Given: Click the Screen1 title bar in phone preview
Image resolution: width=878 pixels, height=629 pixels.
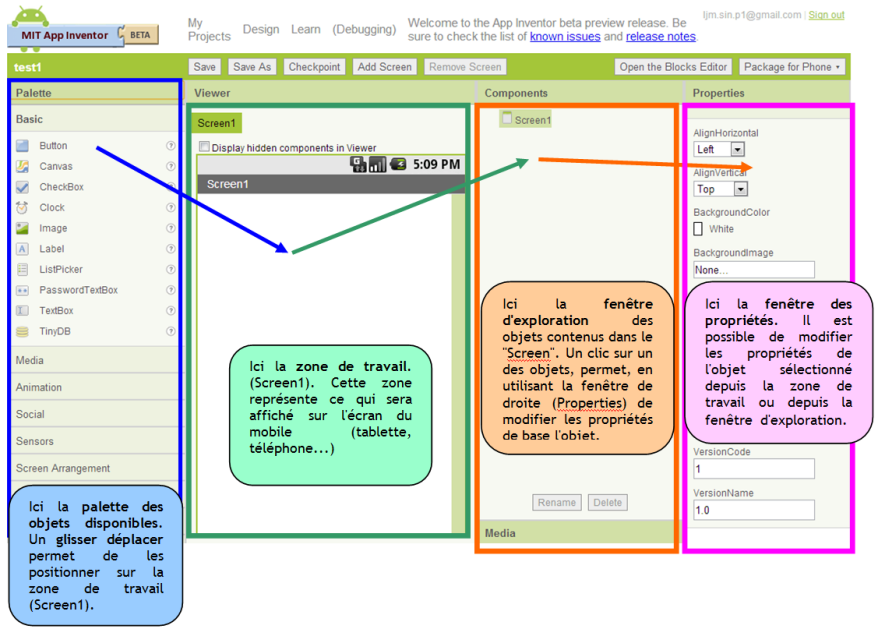Looking at the screenshot, I should pyautogui.click(x=331, y=184).
